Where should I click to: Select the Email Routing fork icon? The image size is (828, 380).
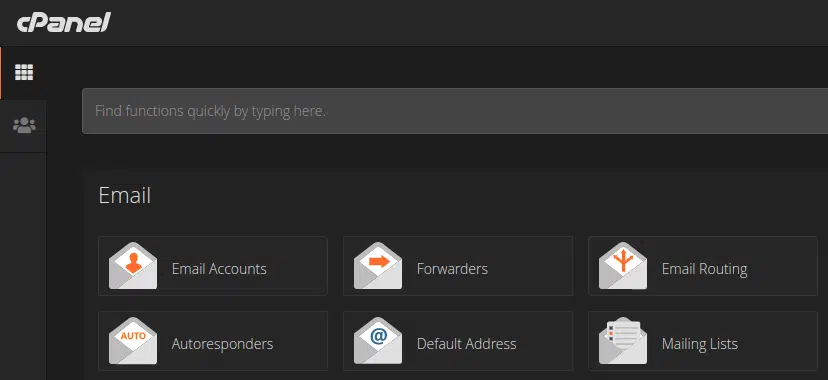click(623, 265)
